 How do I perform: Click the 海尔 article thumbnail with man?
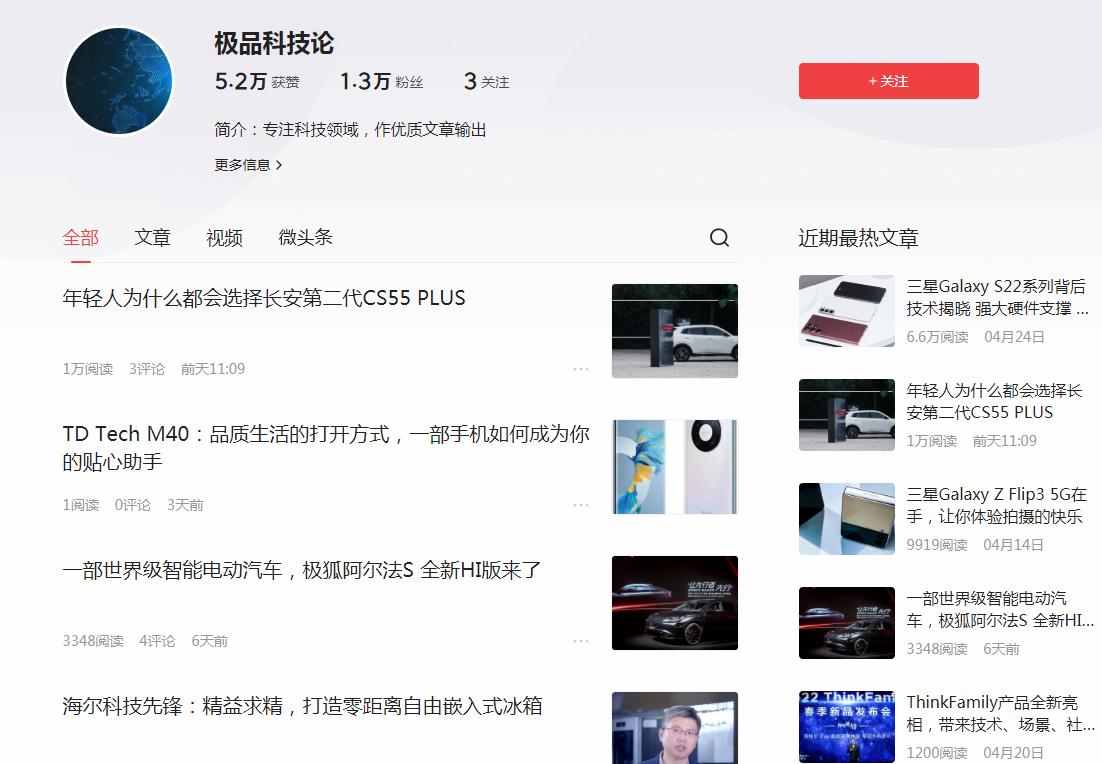[x=675, y=728]
